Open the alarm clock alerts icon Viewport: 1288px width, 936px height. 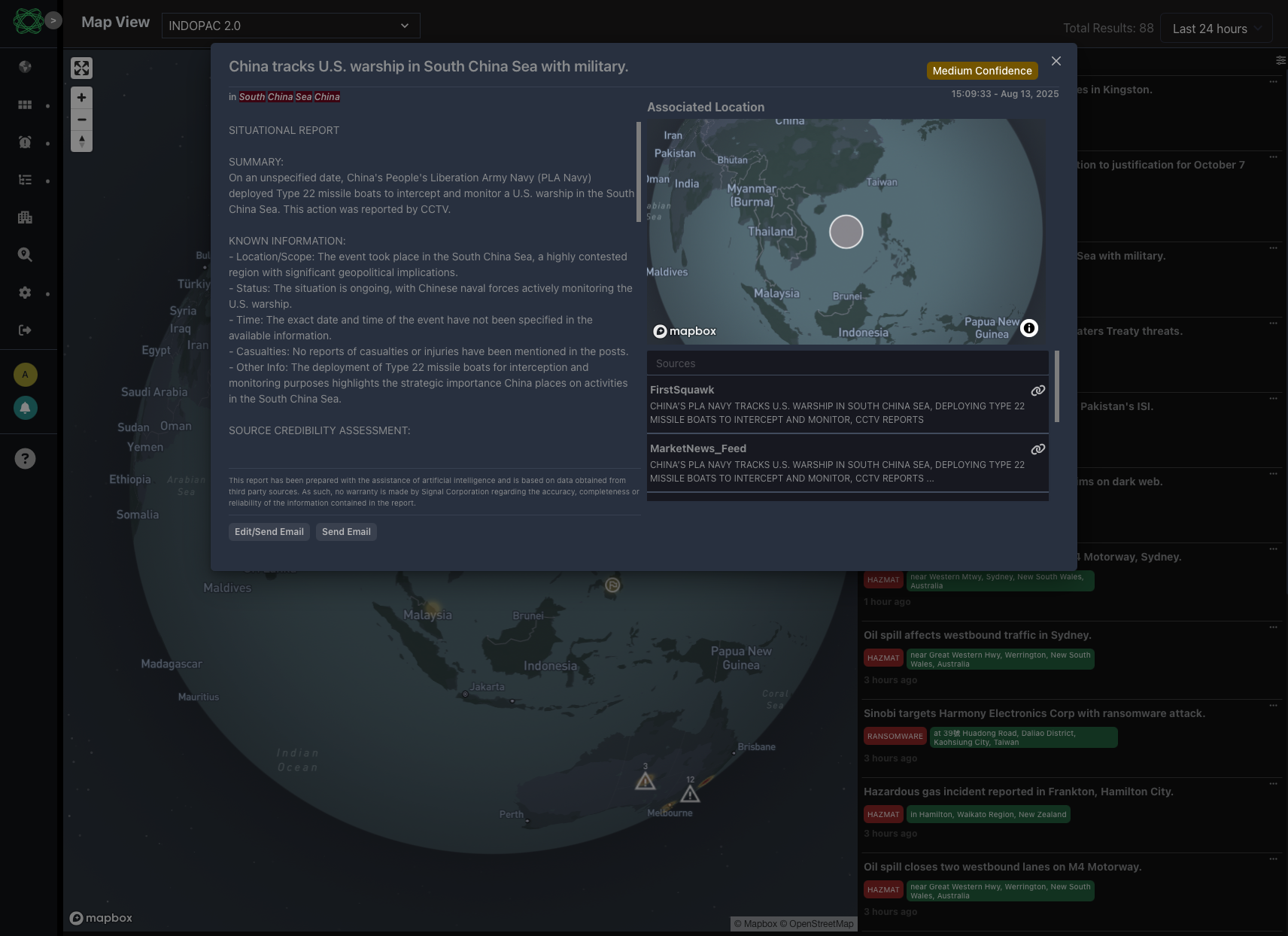coord(25,142)
